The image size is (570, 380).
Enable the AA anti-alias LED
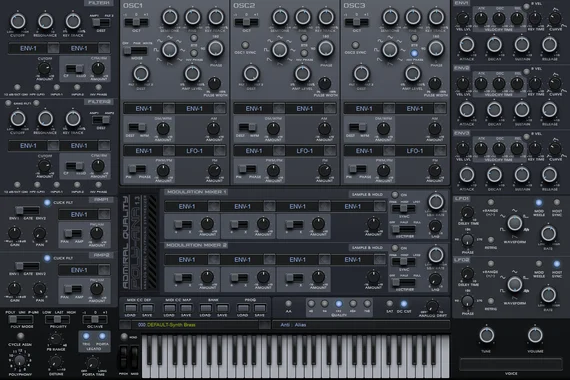pyautogui.click(x=288, y=303)
